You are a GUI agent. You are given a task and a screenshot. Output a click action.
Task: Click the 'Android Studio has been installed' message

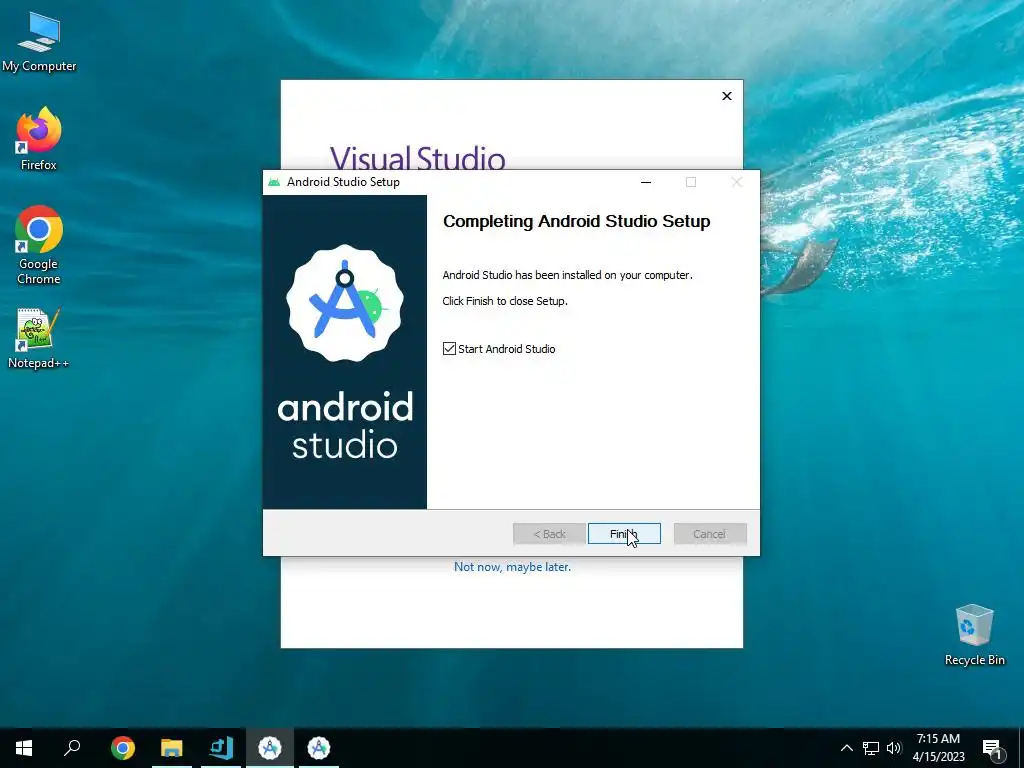coord(568,275)
